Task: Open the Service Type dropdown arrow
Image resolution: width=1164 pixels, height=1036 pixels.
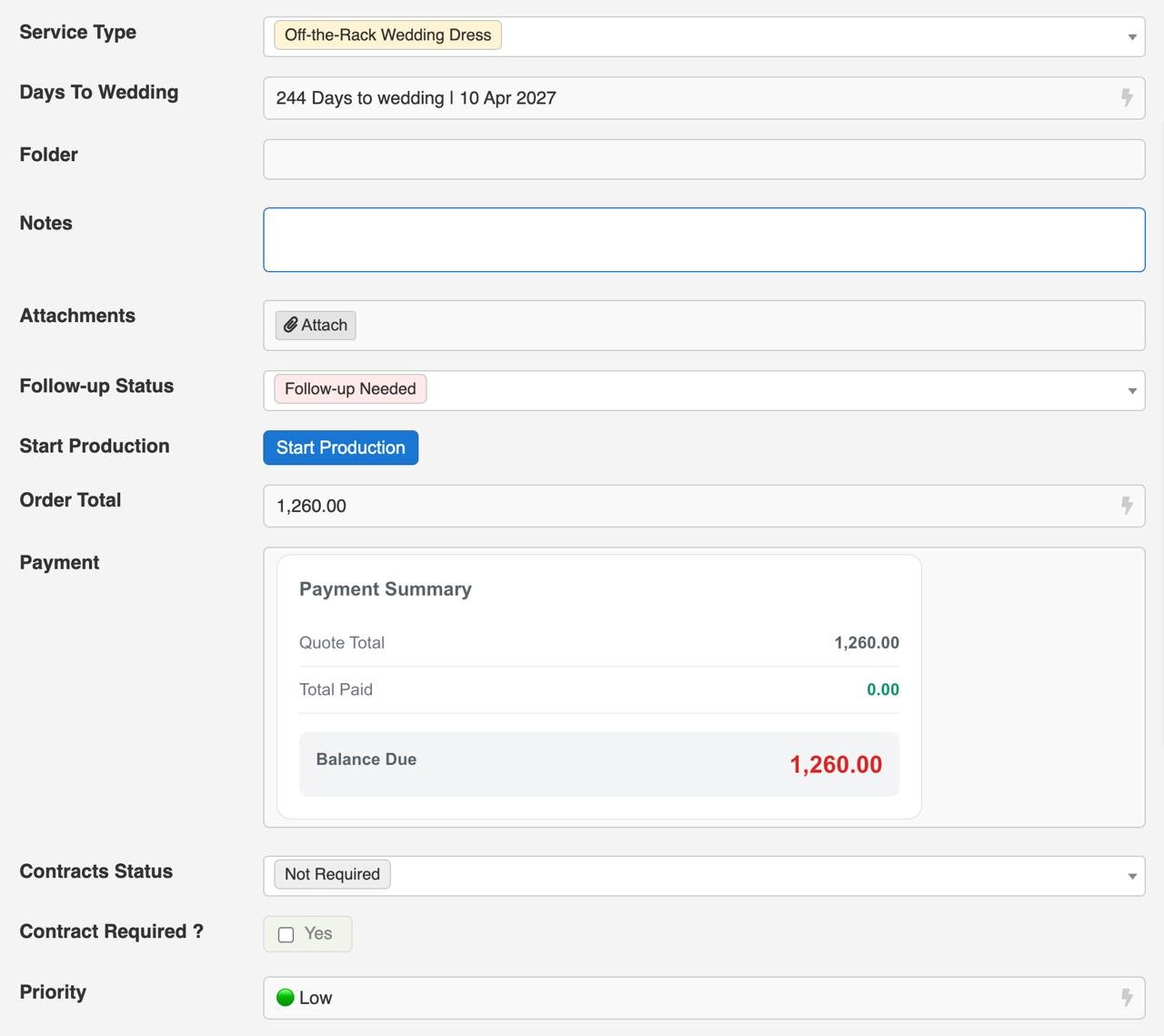Action: (x=1132, y=37)
